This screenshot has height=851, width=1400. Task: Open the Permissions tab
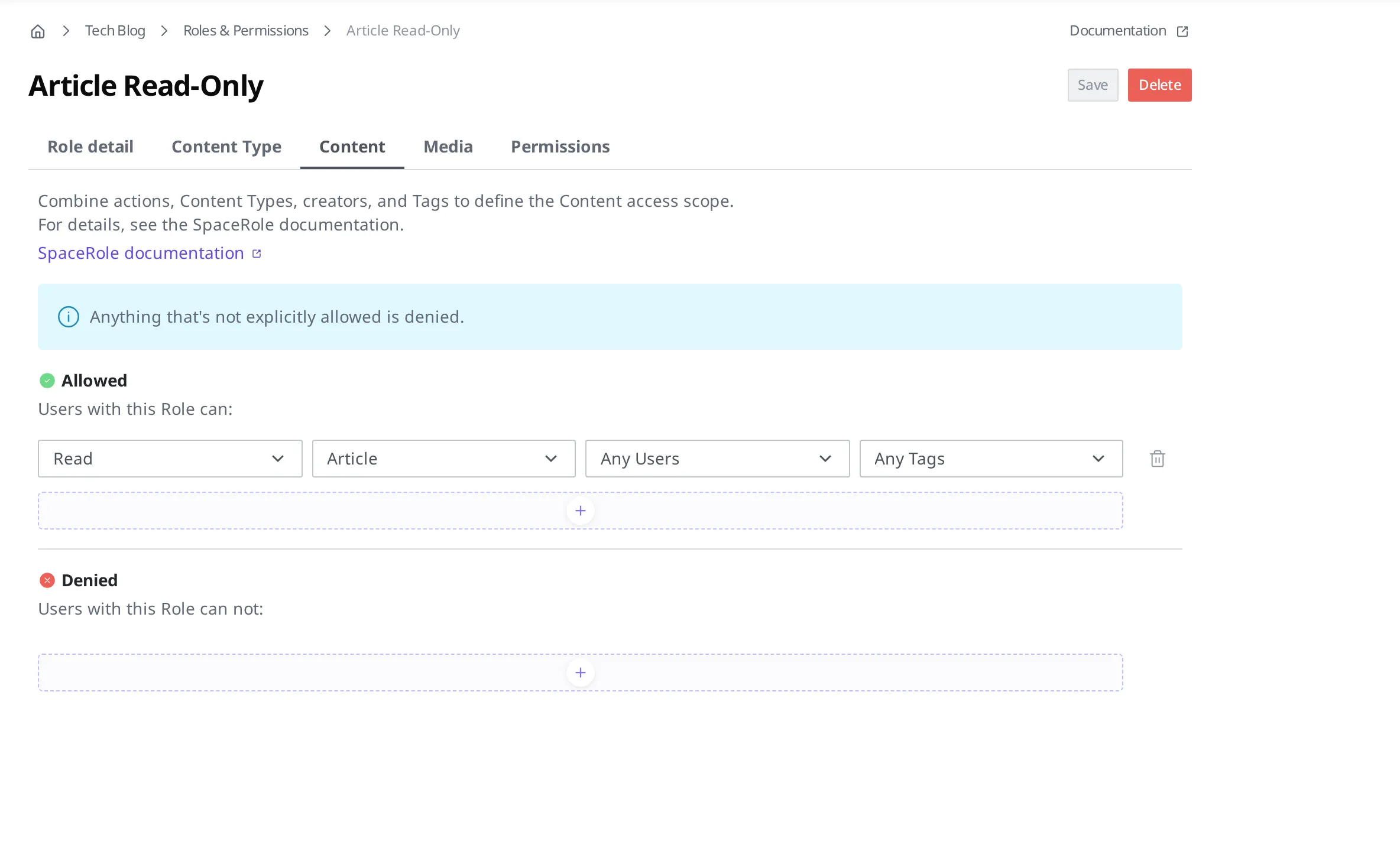click(x=560, y=147)
